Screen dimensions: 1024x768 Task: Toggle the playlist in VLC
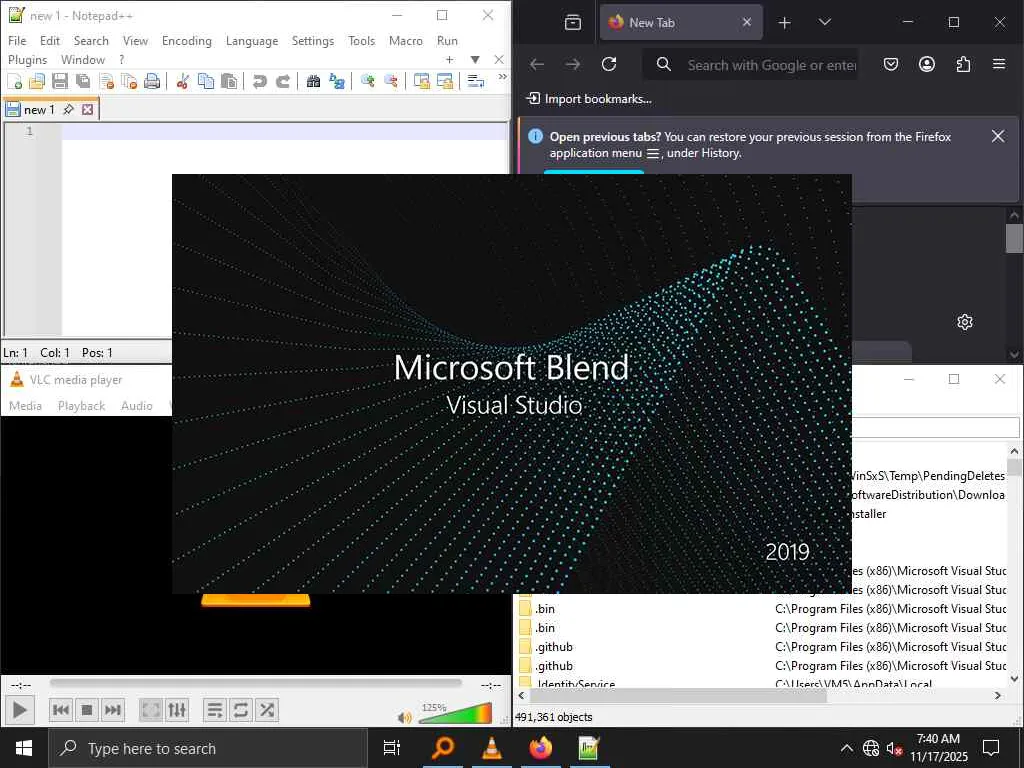pyautogui.click(x=214, y=710)
